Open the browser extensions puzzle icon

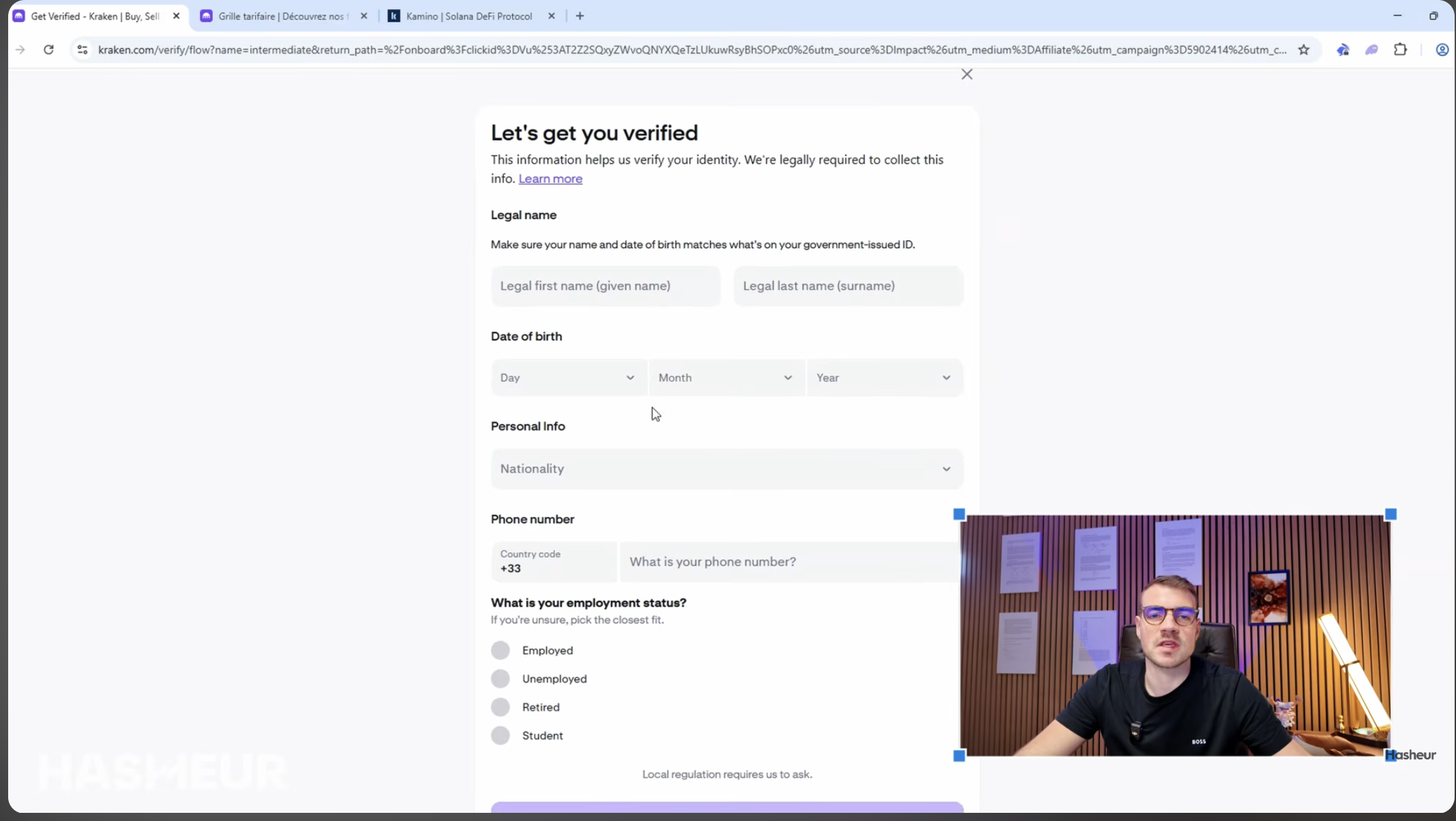point(1400,50)
